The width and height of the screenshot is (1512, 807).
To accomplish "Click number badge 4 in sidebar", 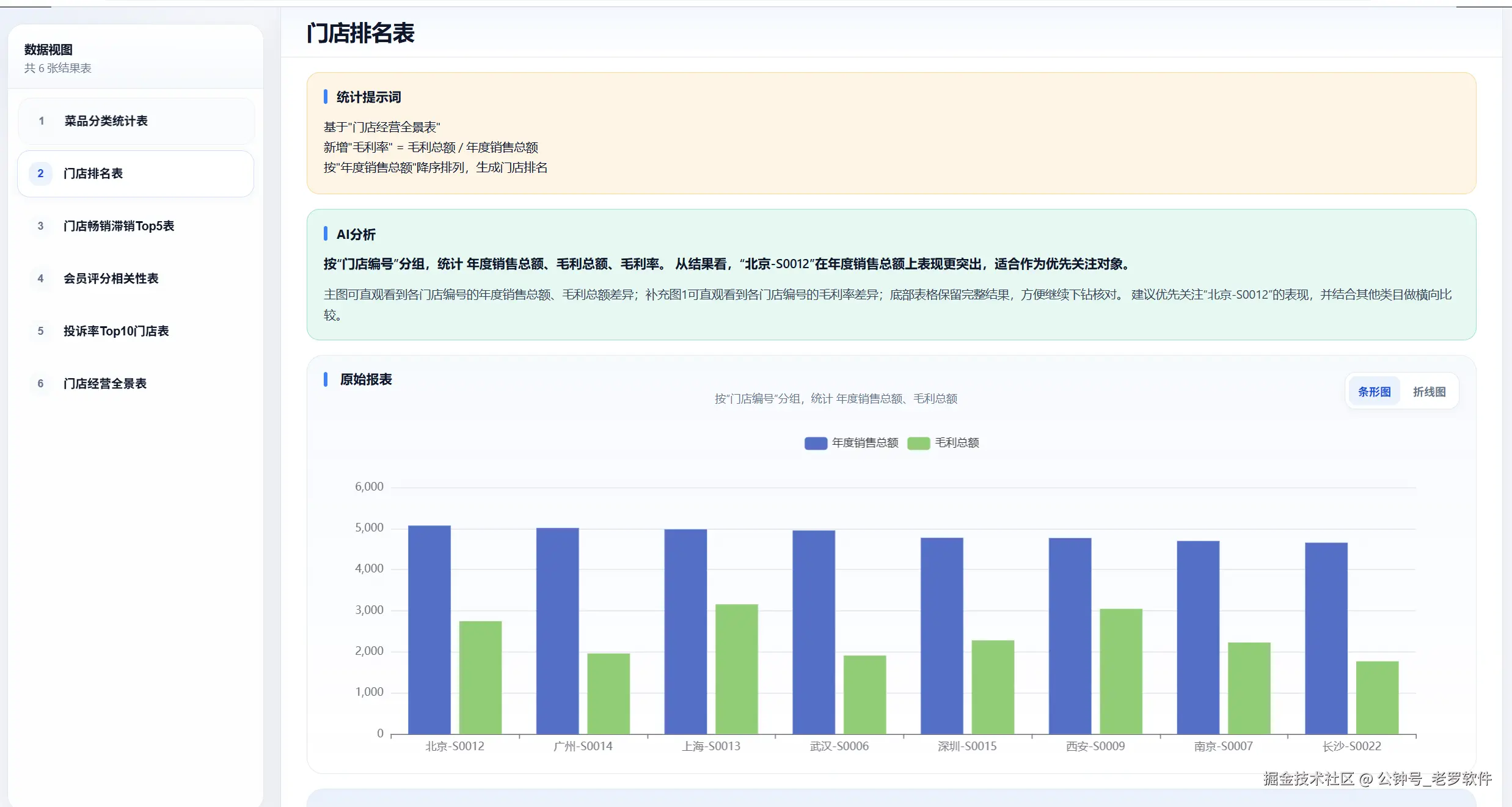I will point(41,279).
